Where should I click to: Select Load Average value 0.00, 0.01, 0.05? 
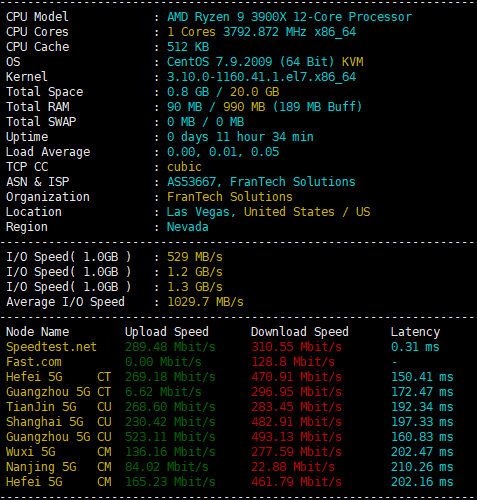pyautogui.click(x=223, y=152)
